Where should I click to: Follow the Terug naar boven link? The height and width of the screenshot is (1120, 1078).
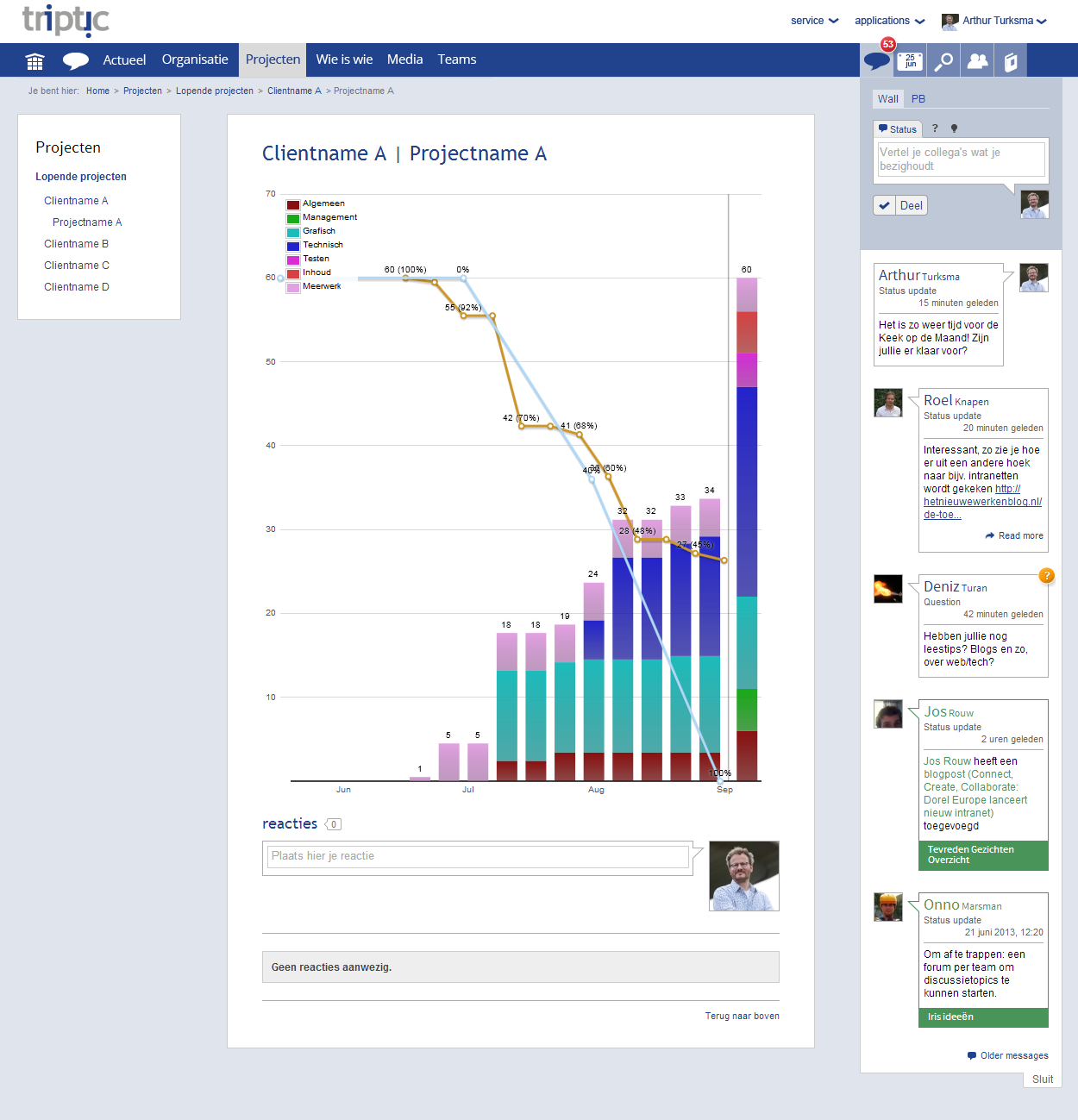(x=742, y=1016)
